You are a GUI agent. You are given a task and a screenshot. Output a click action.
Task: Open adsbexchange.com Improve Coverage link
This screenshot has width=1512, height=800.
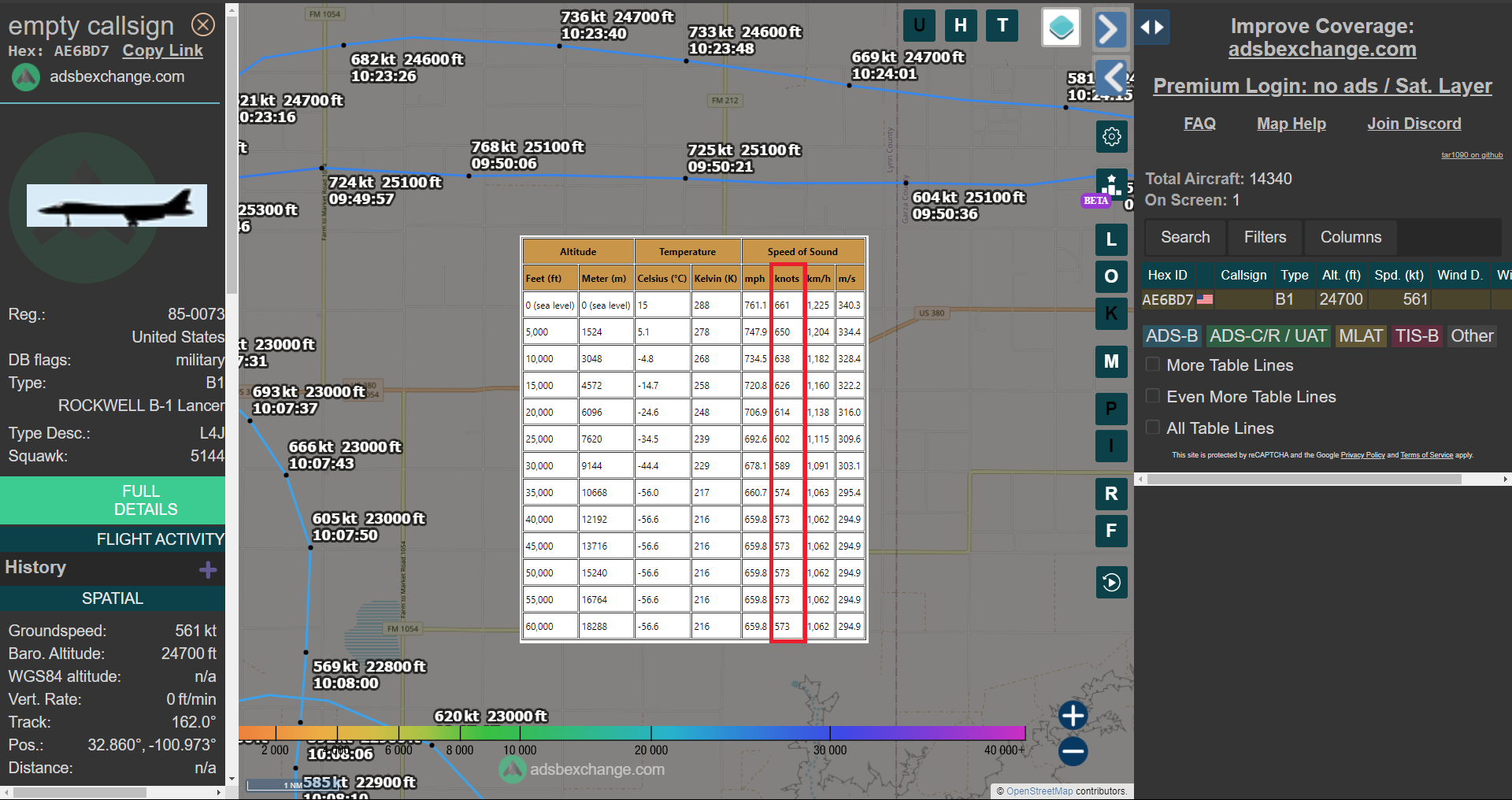click(1322, 49)
